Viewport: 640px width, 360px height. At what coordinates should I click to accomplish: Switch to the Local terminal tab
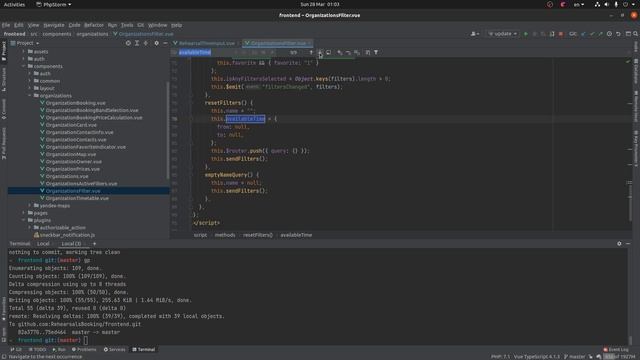pyautogui.click(x=43, y=244)
